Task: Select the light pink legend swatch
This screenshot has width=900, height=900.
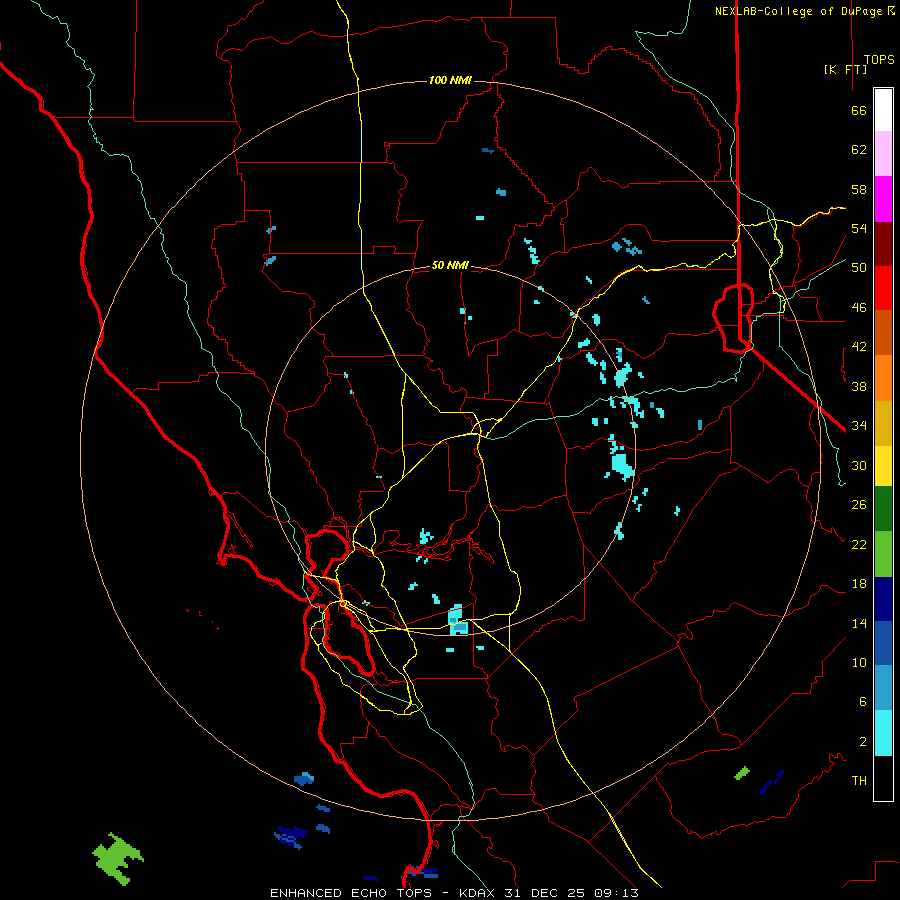Action: 883,154
